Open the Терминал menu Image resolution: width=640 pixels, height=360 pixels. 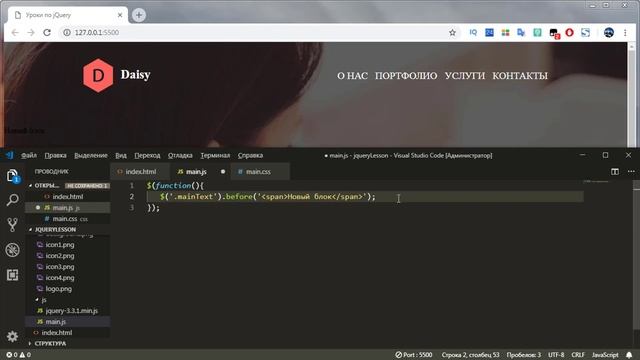[x=215, y=156]
